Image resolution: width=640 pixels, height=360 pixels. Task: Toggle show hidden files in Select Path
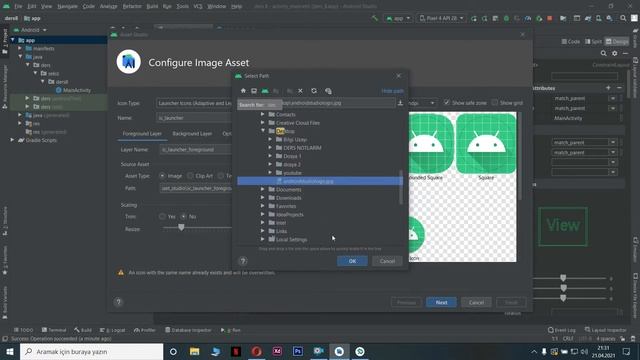(328, 91)
